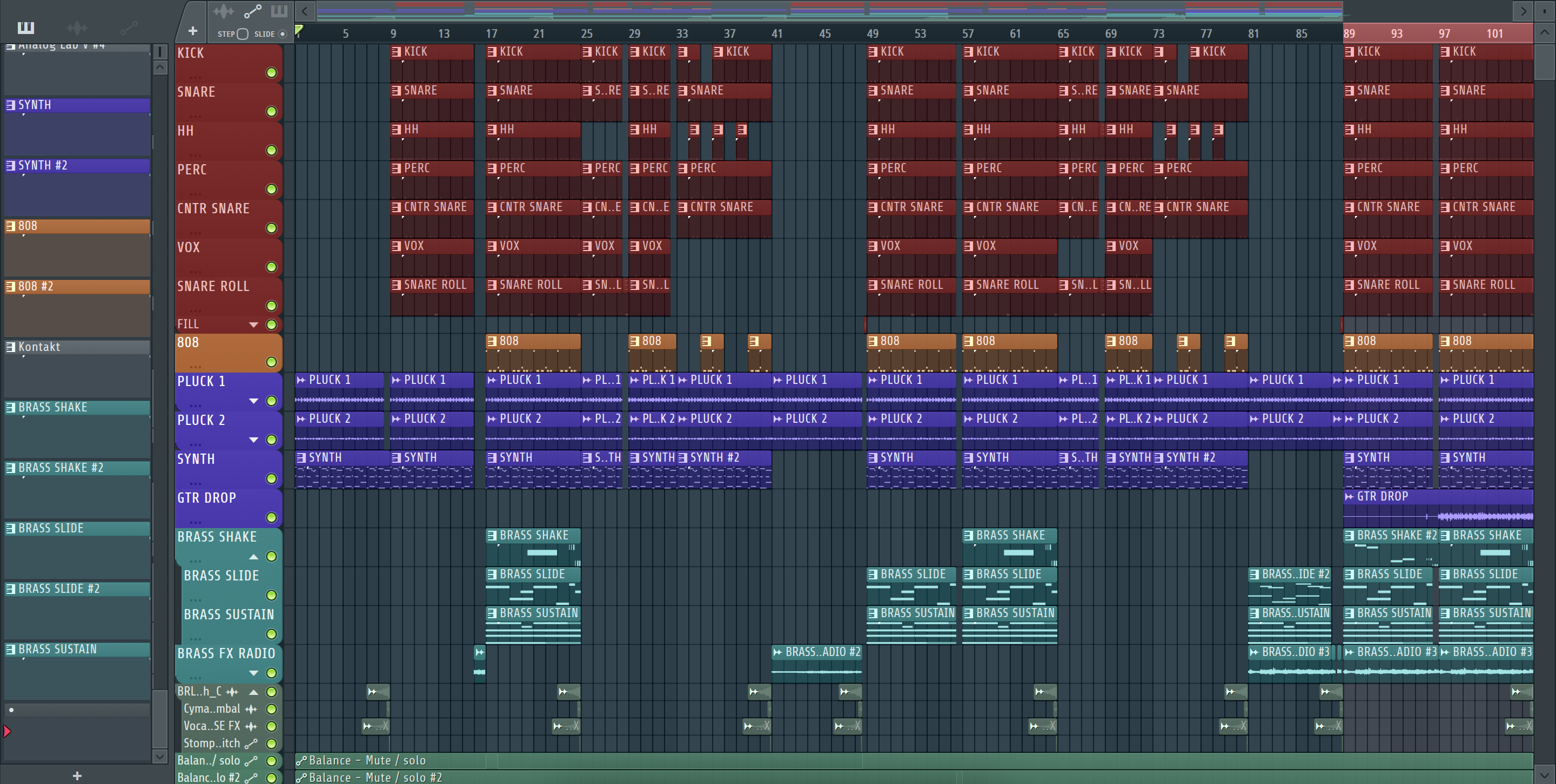Click the audio icon on BRL..h_C track

click(x=232, y=692)
